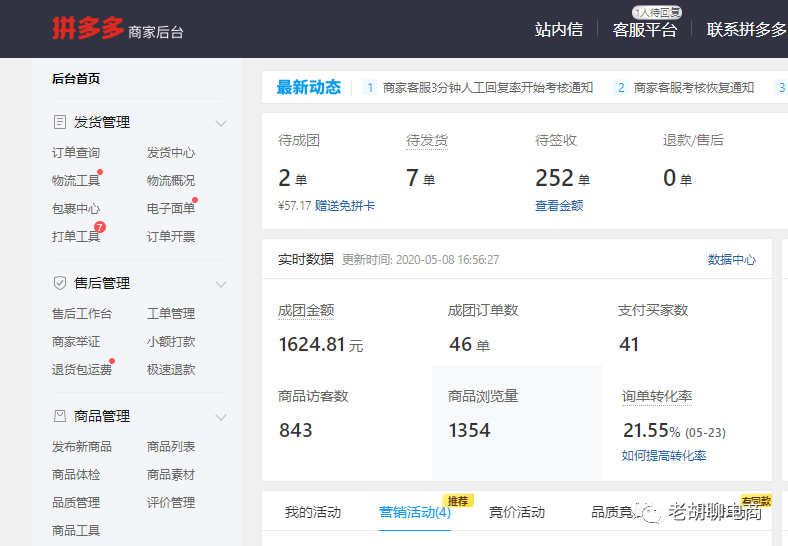Click the 售后管理 shield icon
Image resolution: width=788 pixels, height=546 pixels.
coord(60,283)
